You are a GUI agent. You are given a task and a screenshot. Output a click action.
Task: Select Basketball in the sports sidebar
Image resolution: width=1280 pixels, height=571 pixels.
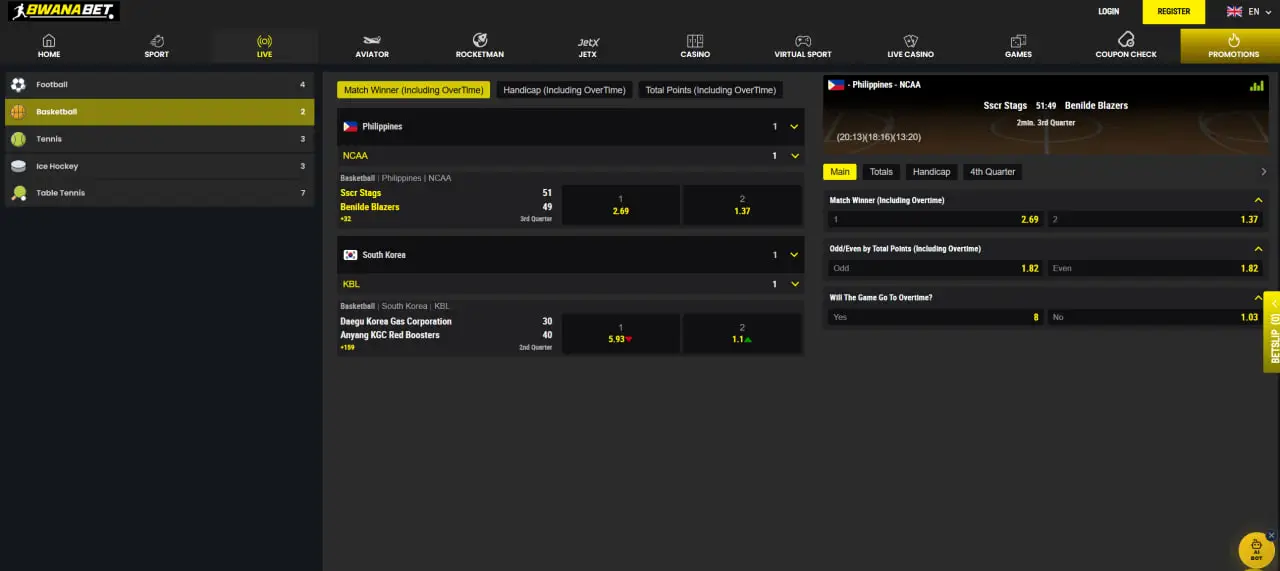click(160, 112)
